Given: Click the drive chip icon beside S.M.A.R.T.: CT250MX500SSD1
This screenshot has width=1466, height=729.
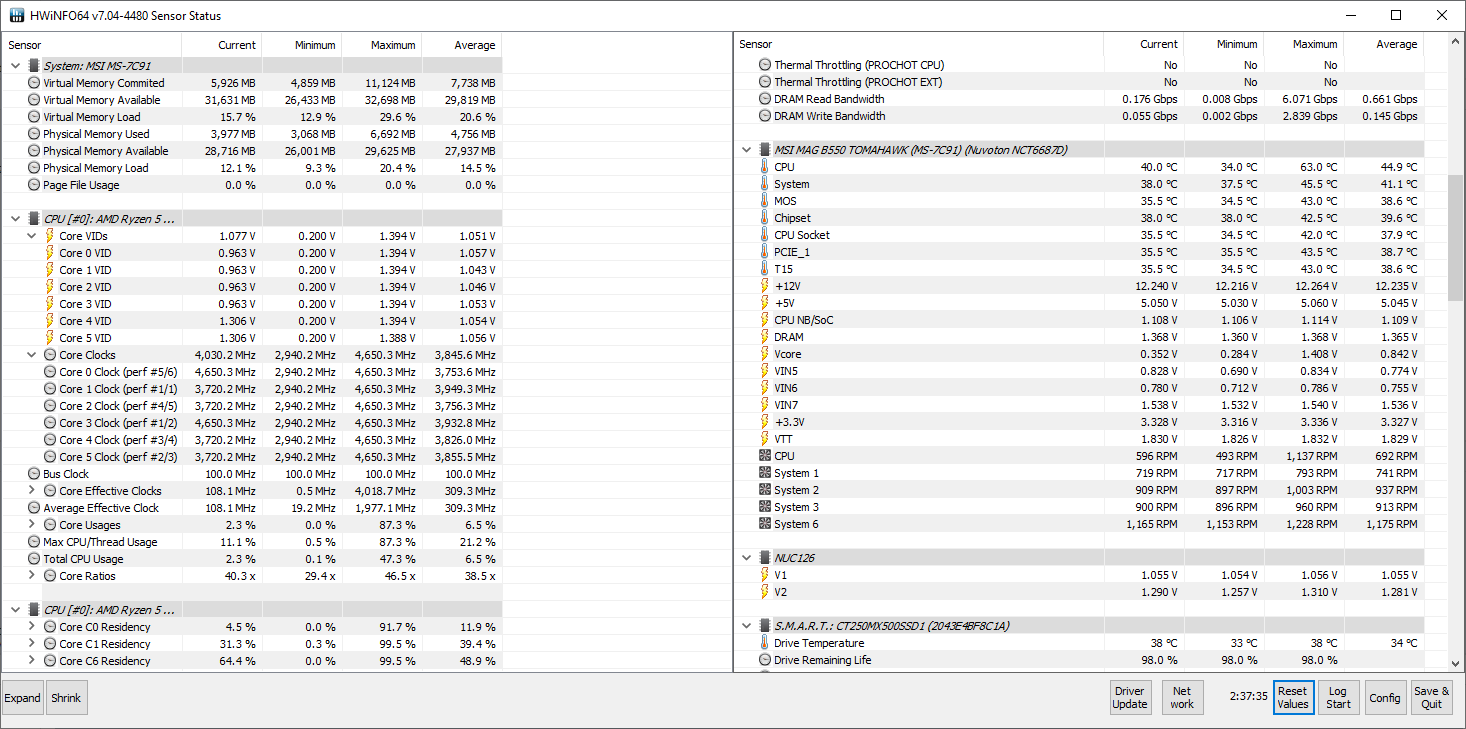Looking at the screenshot, I should (x=765, y=626).
